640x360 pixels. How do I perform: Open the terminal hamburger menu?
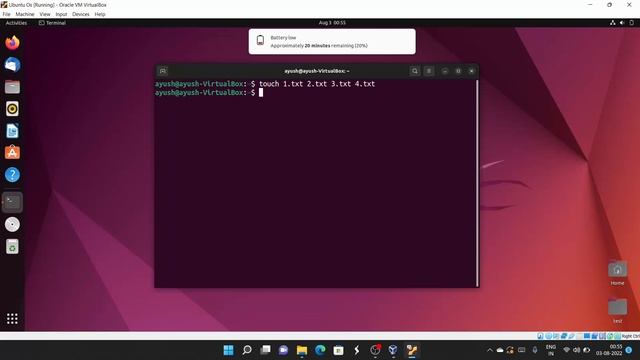(x=429, y=71)
